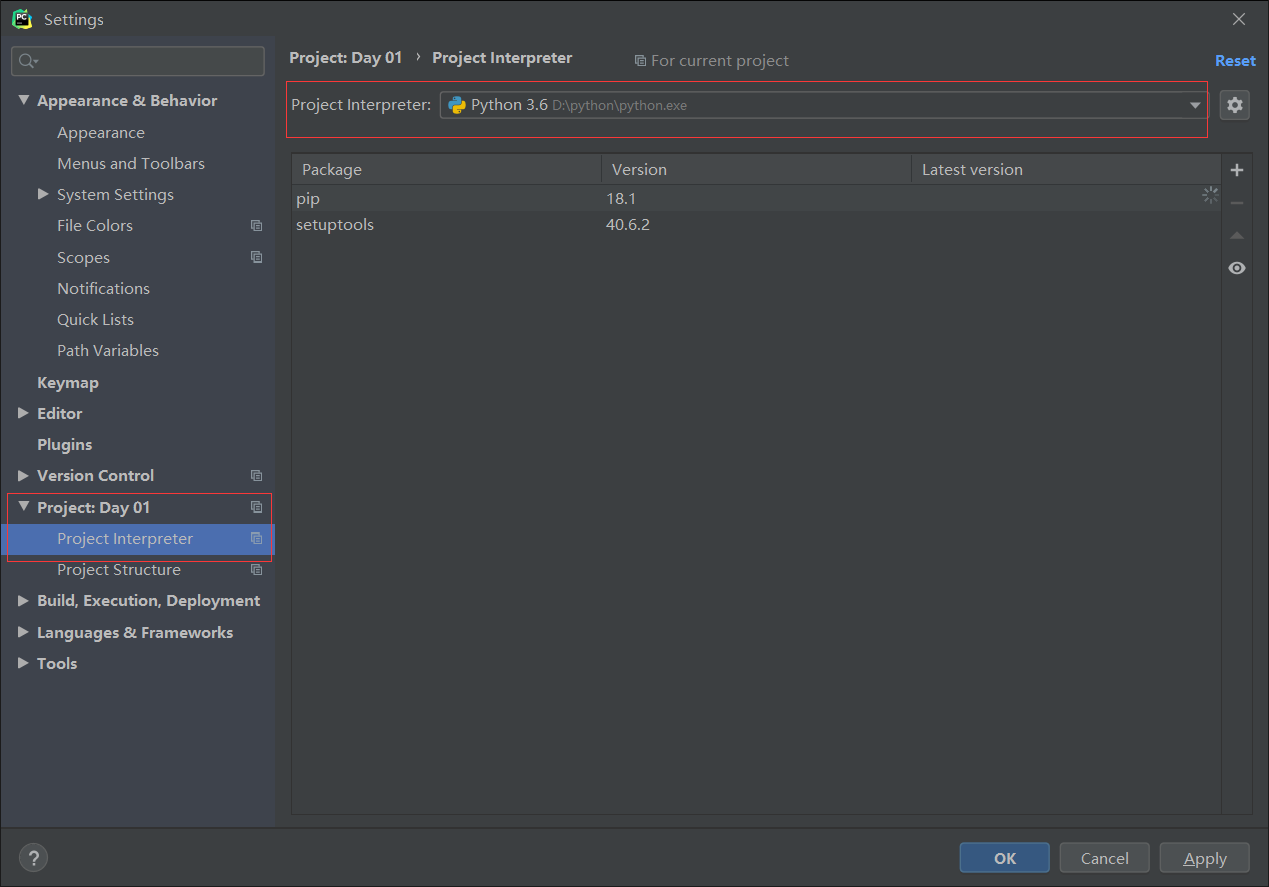This screenshot has height=887, width=1269.
Task: Click the Package column header
Action: tap(447, 169)
